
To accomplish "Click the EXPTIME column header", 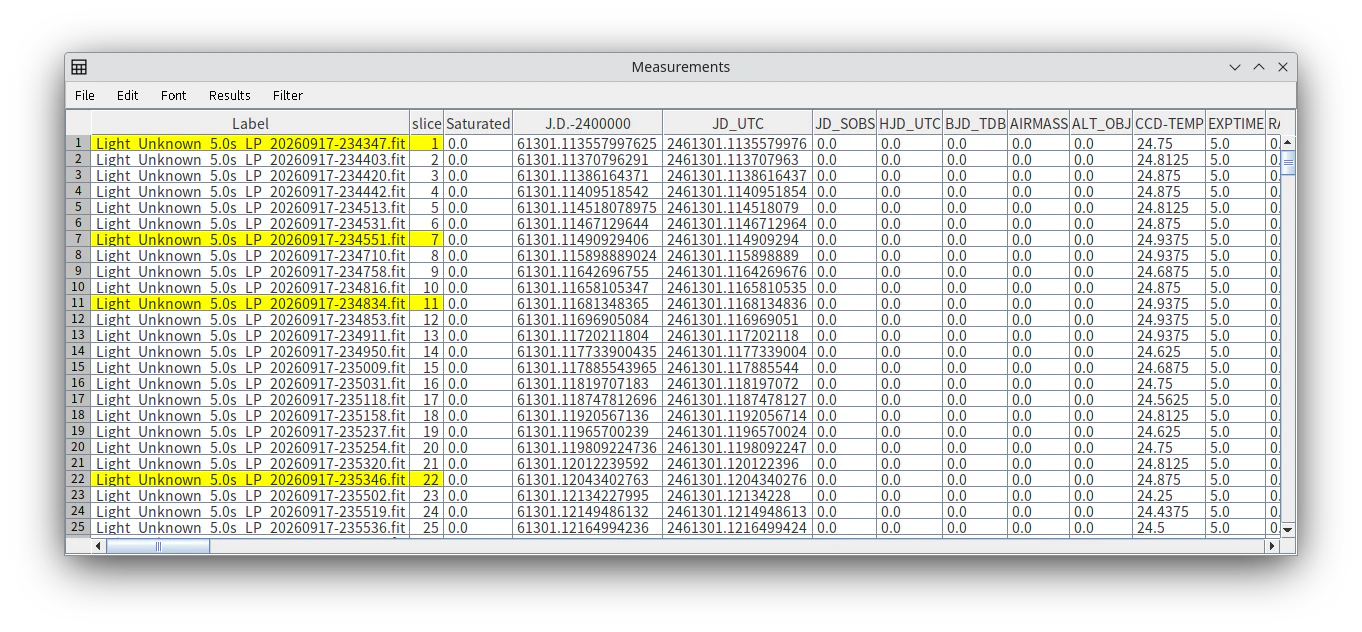I will (1236, 124).
